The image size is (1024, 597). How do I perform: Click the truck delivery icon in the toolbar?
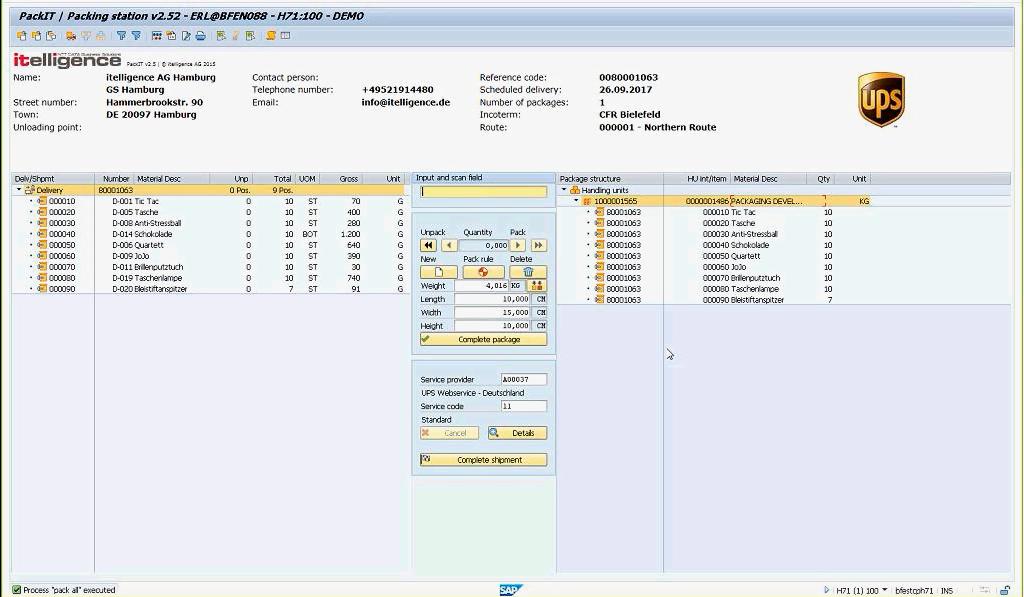pyautogui.click(x=71, y=36)
